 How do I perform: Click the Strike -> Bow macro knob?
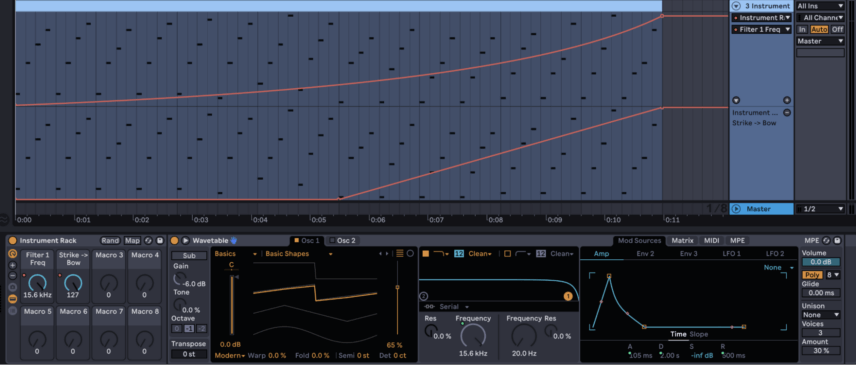pyautogui.click(x=73, y=282)
